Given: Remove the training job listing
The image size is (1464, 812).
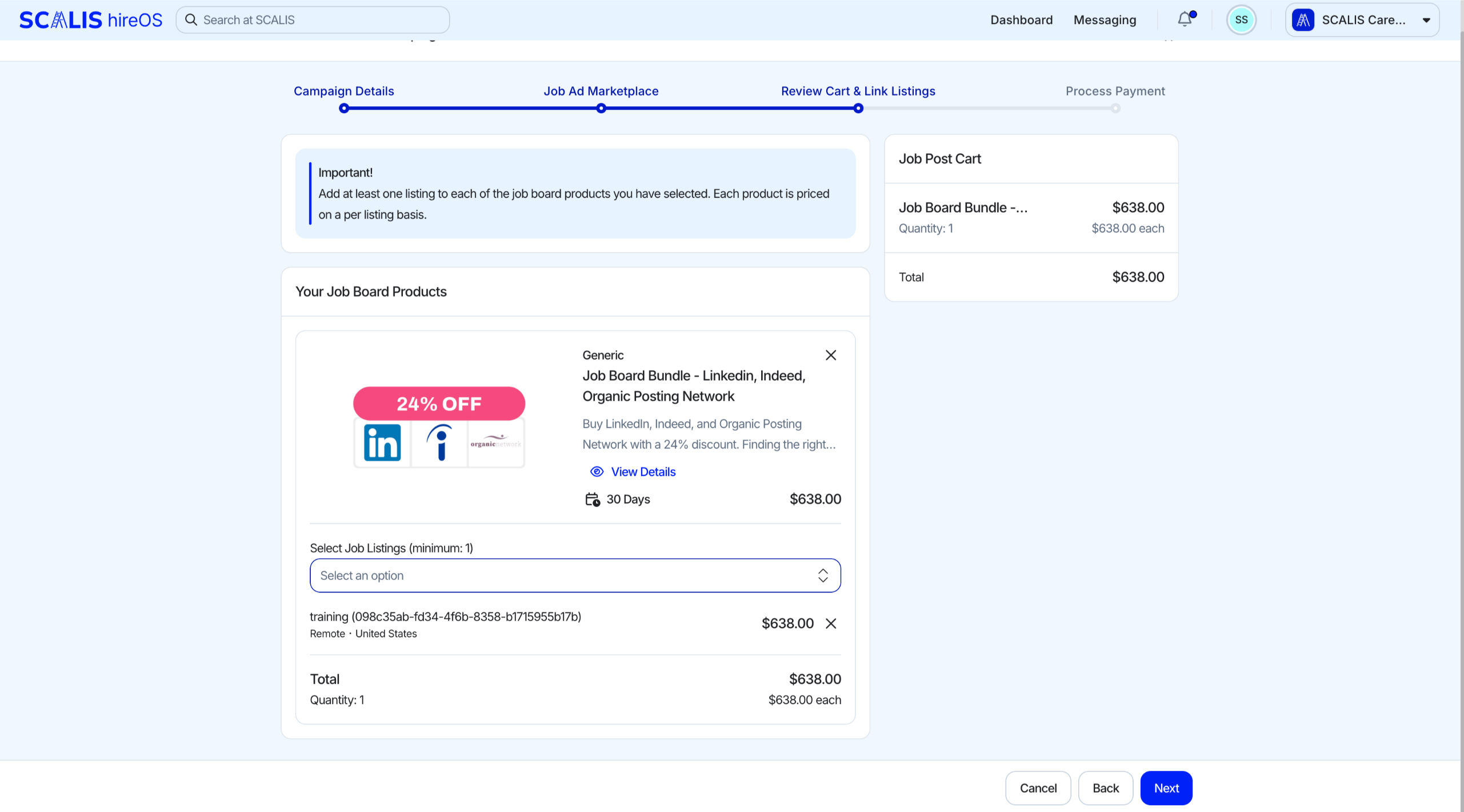Looking at the screenshot, I should (x=831, y=623).
